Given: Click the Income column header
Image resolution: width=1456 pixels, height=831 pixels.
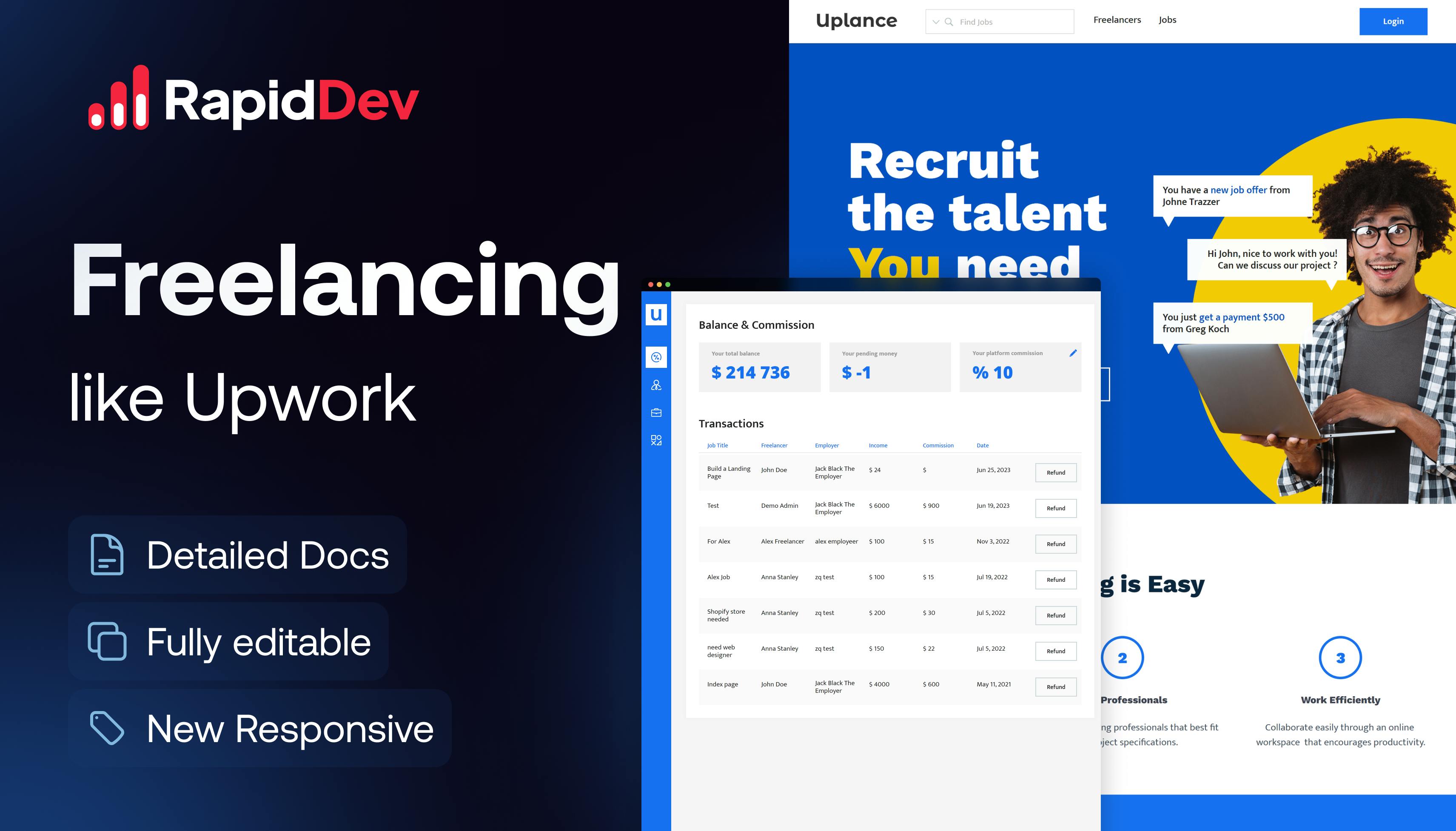Looking at the screenshot, I should (x=878, y=446).
